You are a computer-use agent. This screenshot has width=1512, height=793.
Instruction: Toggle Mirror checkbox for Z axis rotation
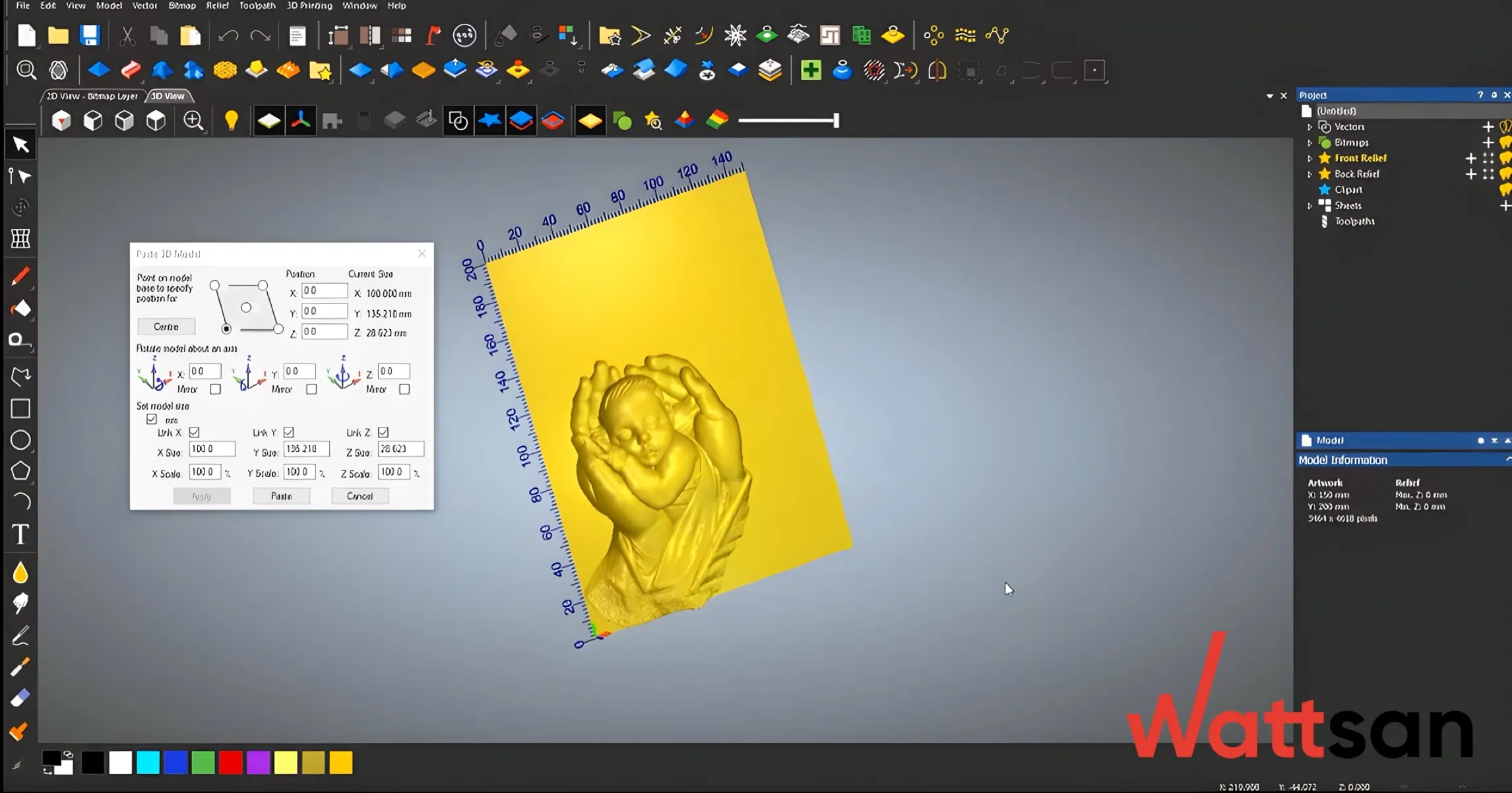[x=404, y=389]
